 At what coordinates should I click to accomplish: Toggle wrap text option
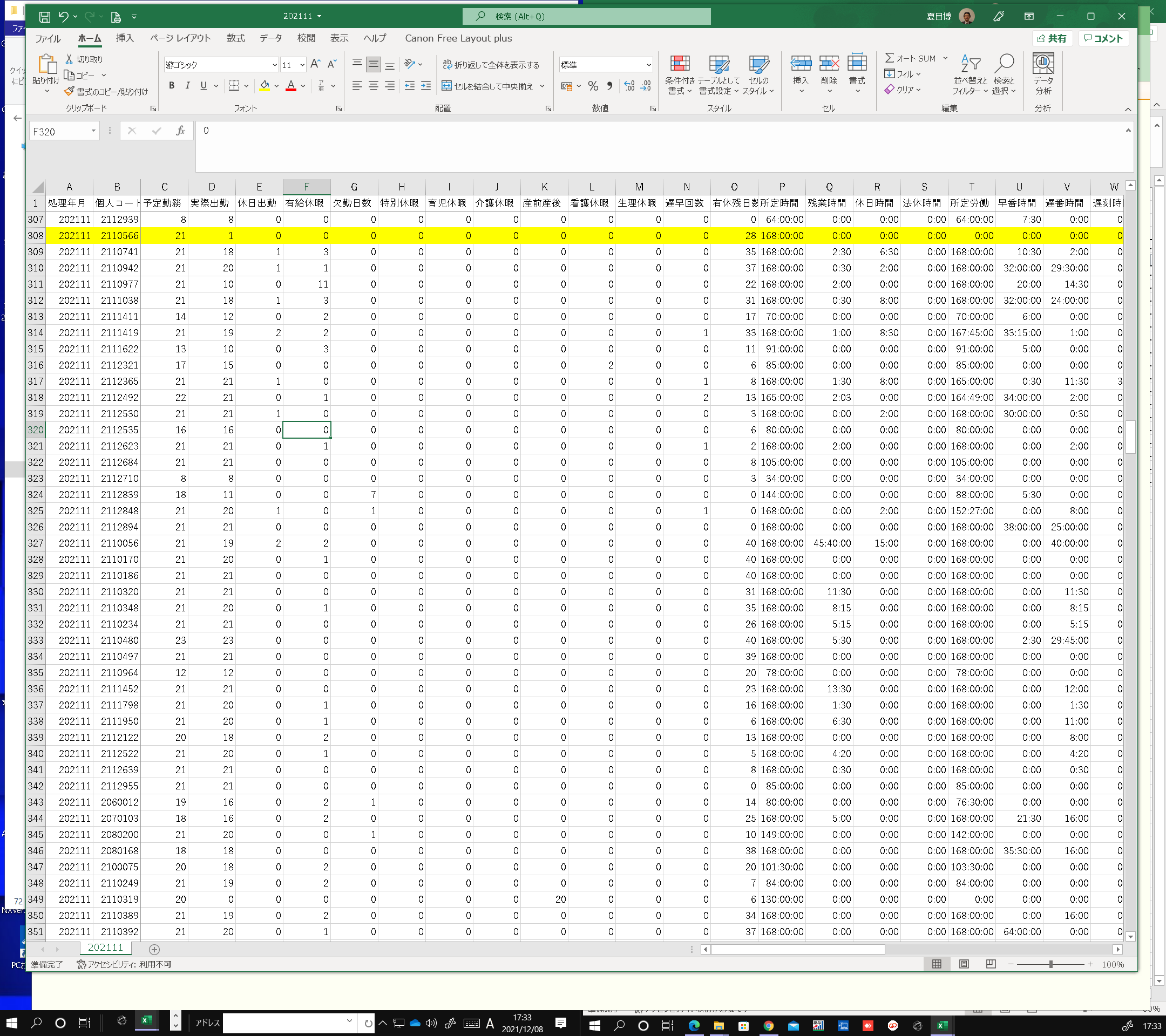[x=491, y=65]
